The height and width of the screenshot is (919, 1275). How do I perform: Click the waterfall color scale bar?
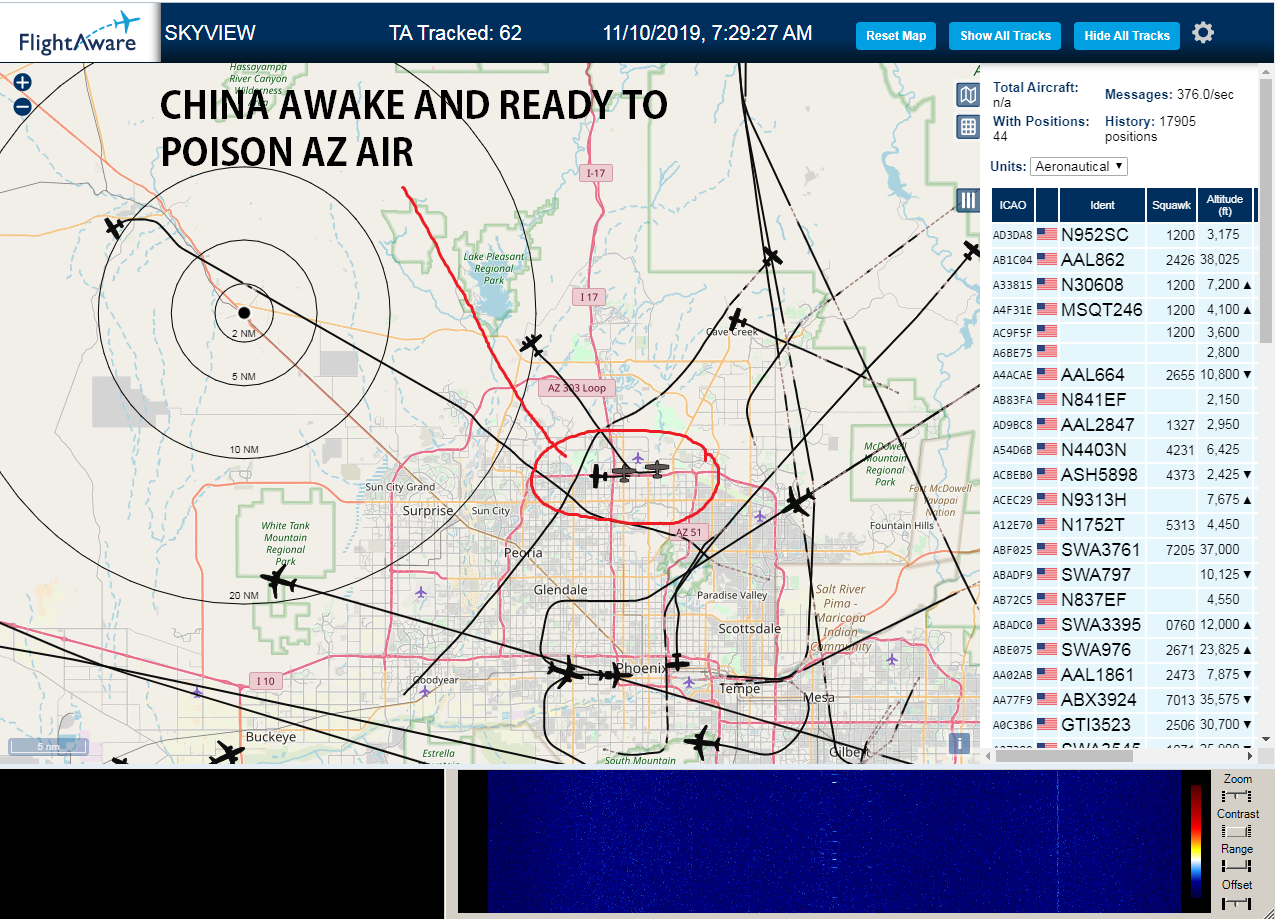[1196, 841]
